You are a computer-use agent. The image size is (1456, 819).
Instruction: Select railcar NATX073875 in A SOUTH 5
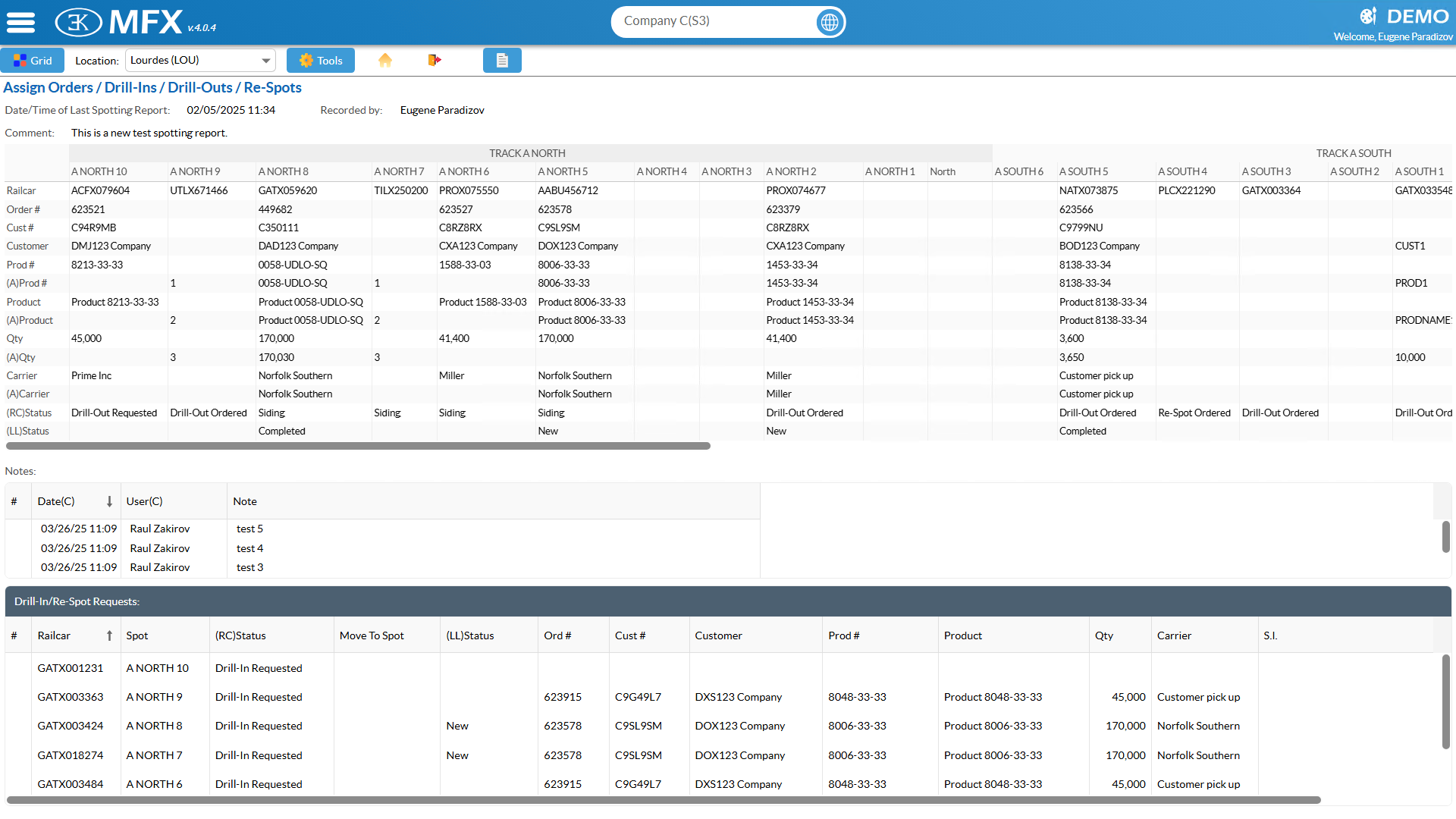point(1088,190)
